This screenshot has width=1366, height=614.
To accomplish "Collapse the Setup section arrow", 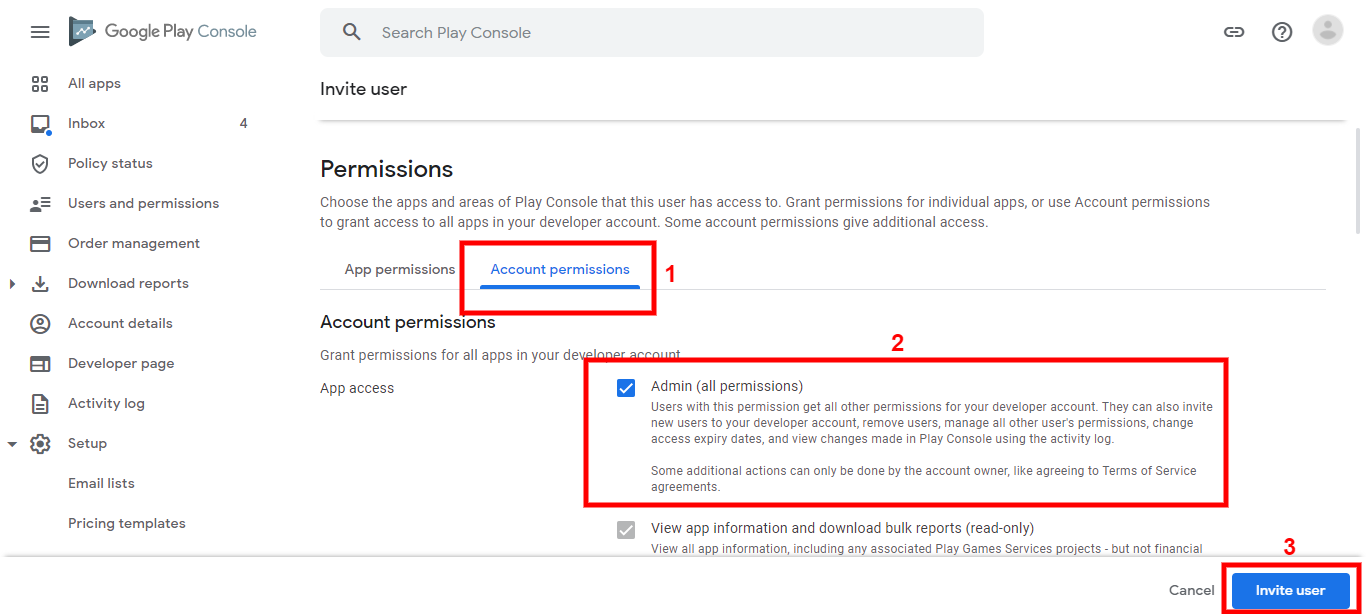I will pyautogui.click(x=12, y=444).
